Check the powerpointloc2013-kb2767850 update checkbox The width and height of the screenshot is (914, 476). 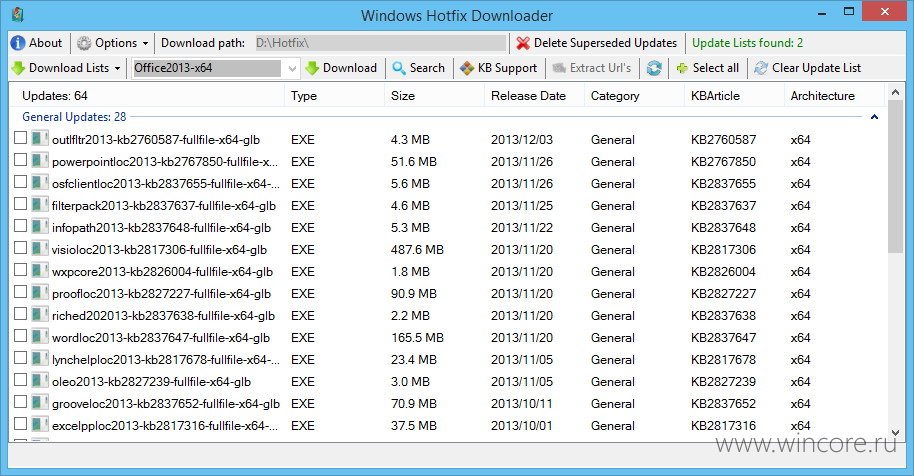20,160
